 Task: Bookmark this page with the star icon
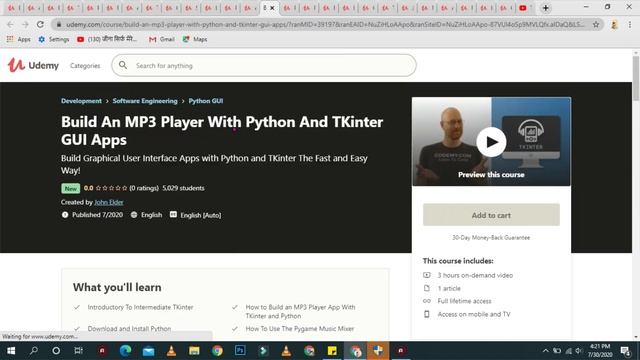(x=596, y=24)
